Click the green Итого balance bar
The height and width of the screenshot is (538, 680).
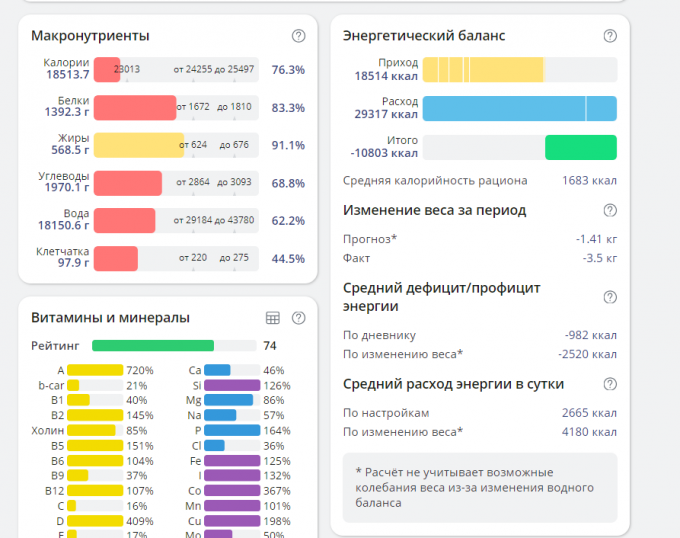(580, 147)
